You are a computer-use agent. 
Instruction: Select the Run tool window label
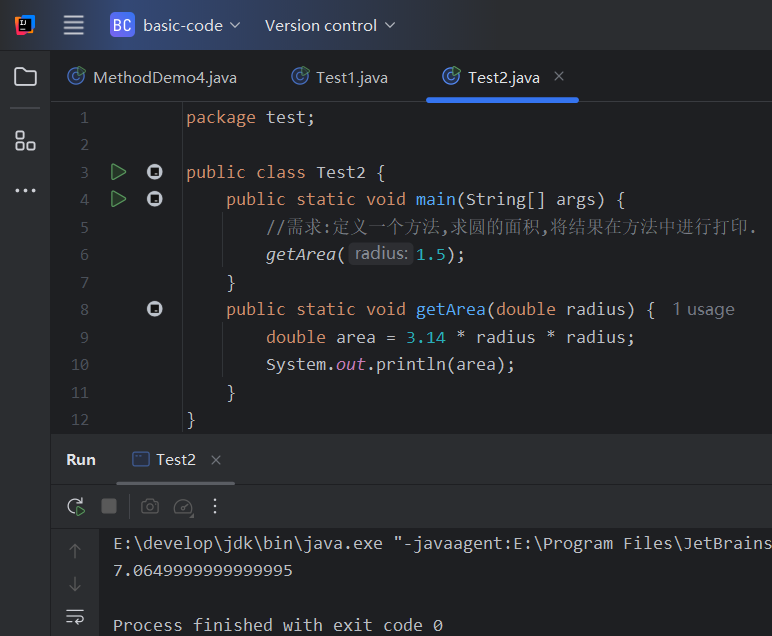(81, 460)
